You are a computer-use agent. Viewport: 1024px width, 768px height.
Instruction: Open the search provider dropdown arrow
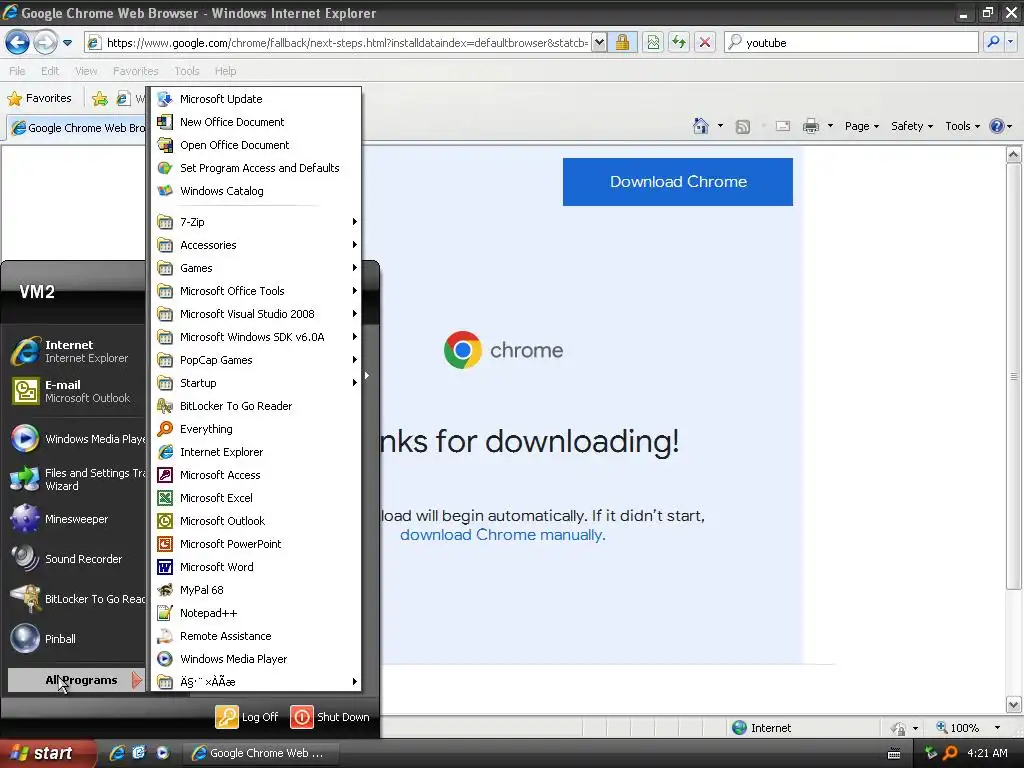click(1010, 42)
